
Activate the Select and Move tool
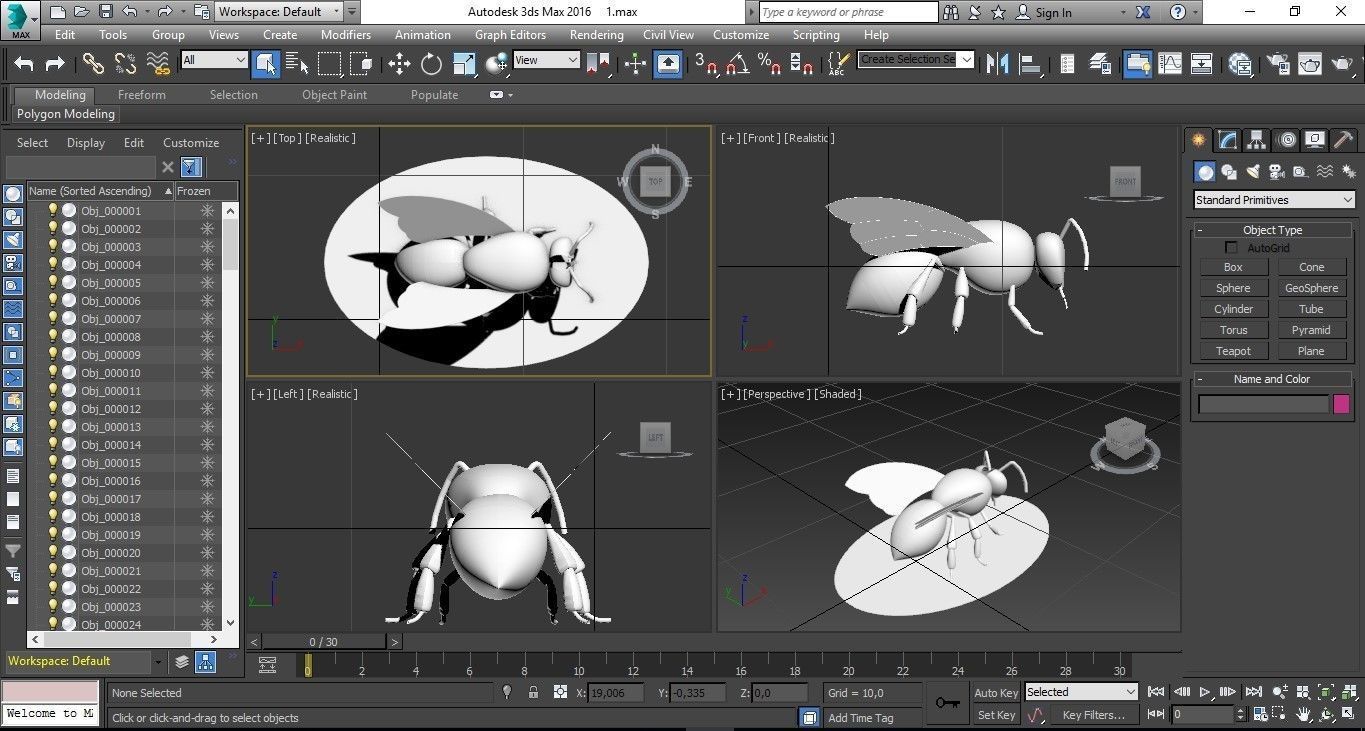tap(399, 64)
